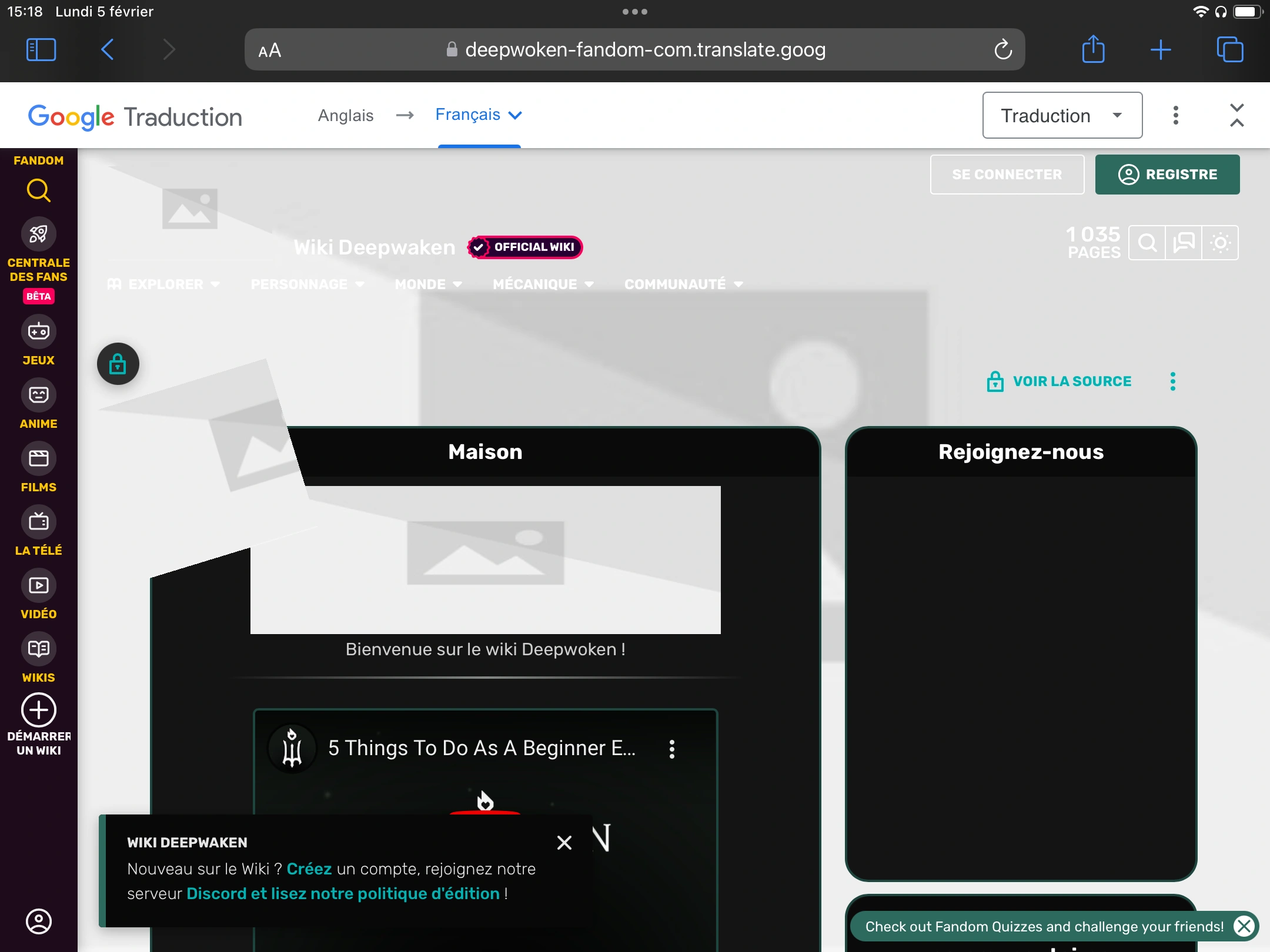Tap the Safari share icon
The image size is (1270, 952).
[1094, 49]
